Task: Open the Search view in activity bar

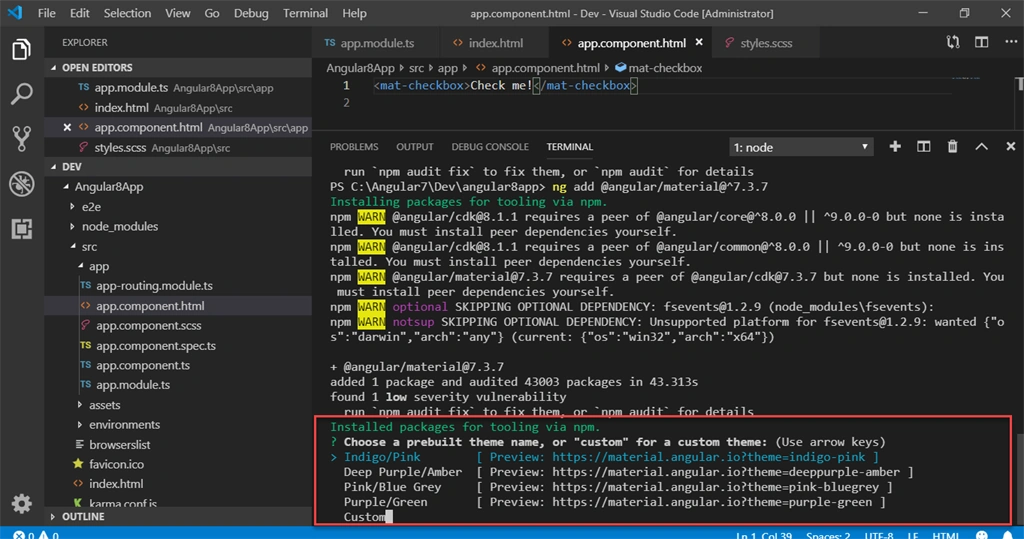Action: (x=22, y=94)
